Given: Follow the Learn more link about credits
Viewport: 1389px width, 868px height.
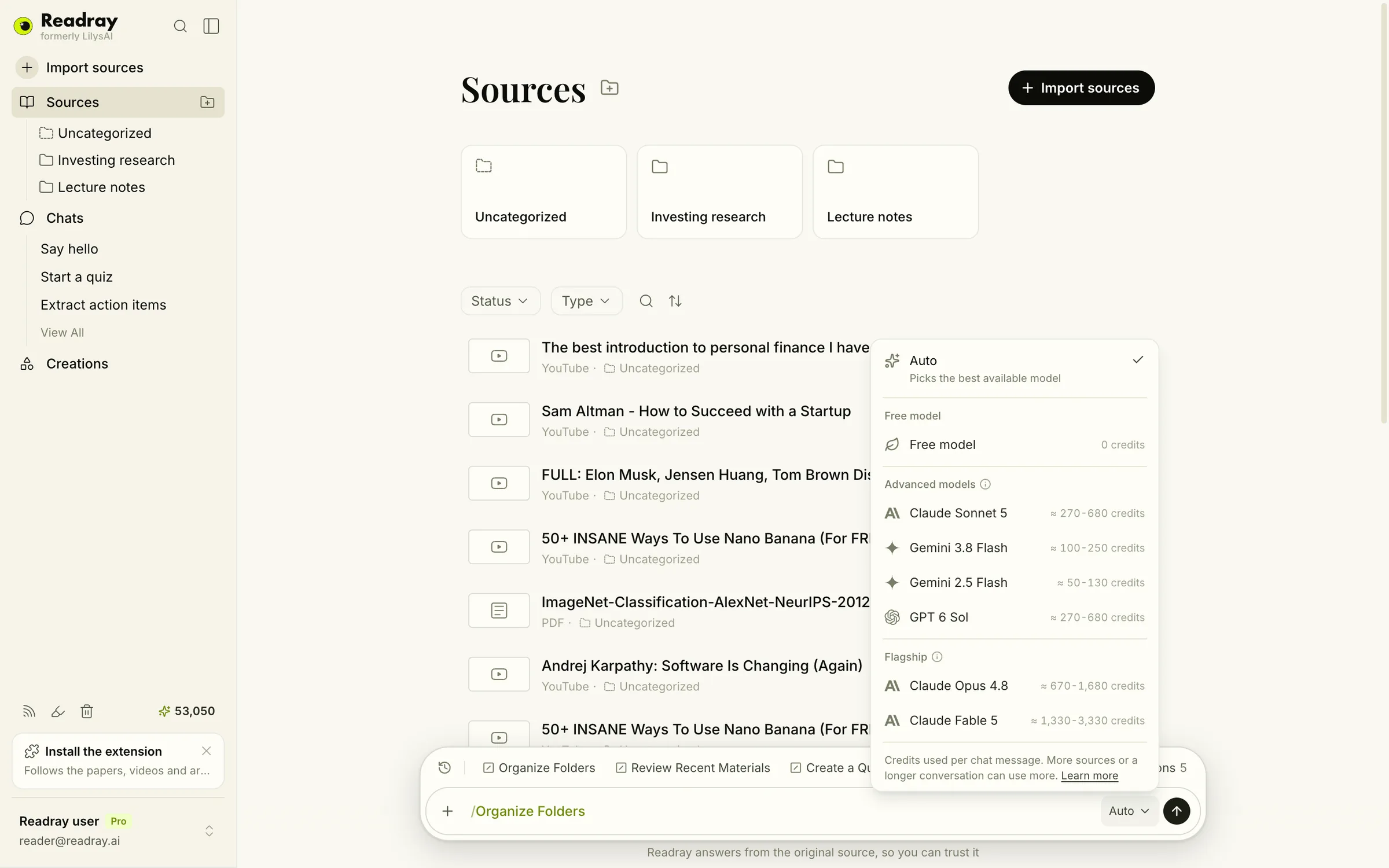Looking at the screenshot, I should pyautogui.click(x=1089, y=775).
